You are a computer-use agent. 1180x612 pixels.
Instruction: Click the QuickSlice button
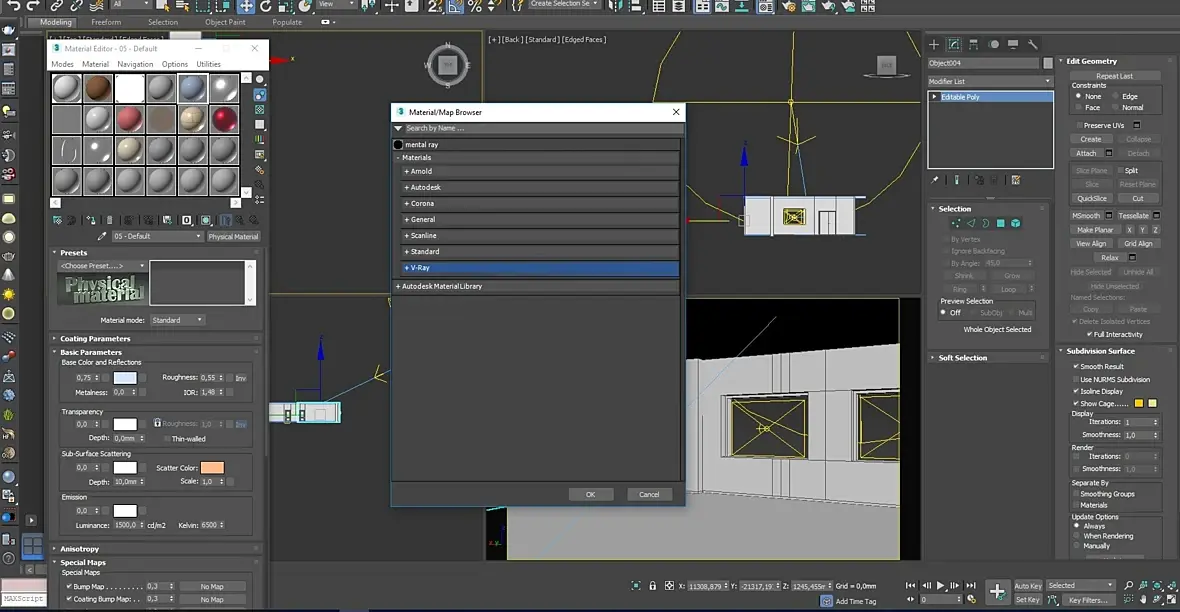point(1092,198)
